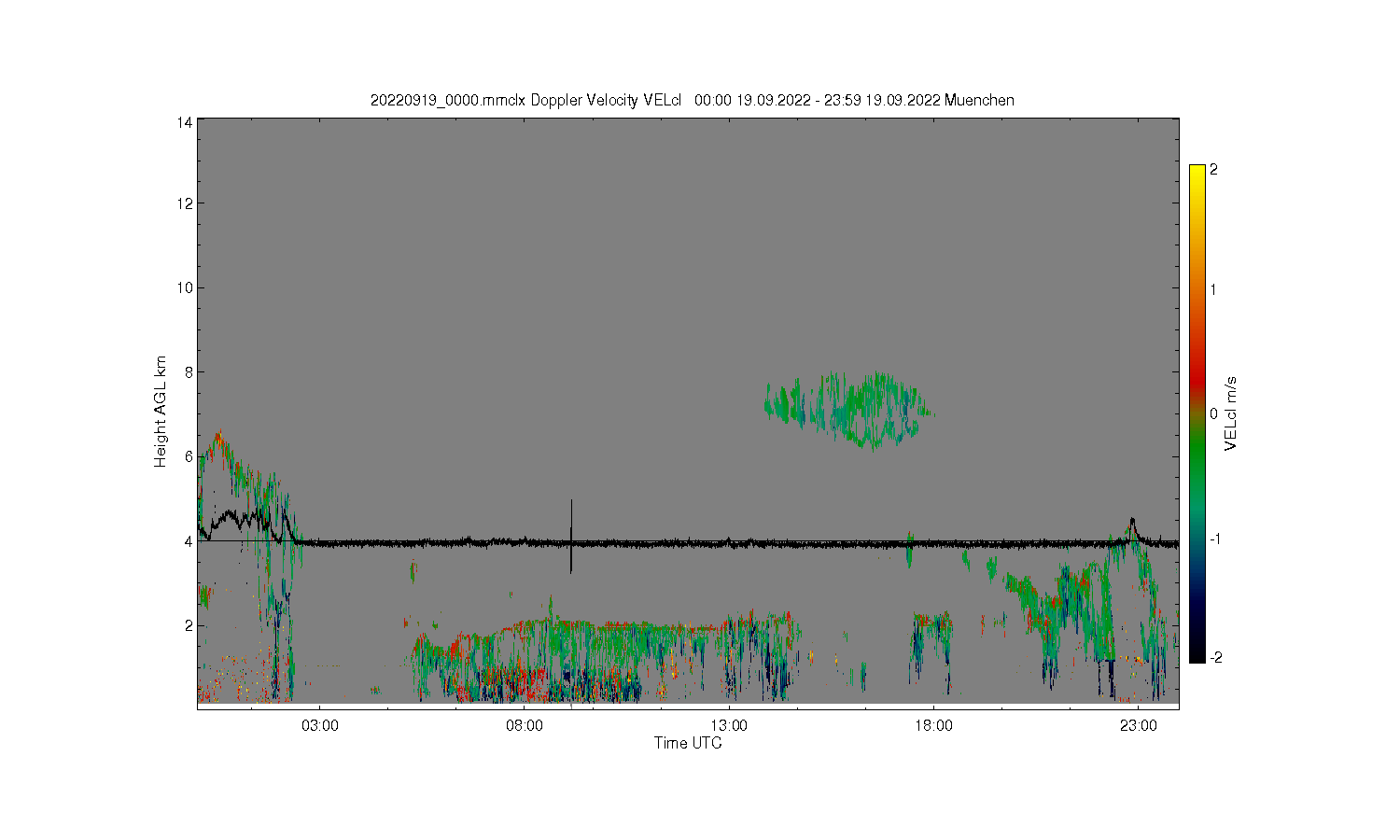1400x840 pixels.
Task: Click the height tick label '6'
Action: click(189, 456)
